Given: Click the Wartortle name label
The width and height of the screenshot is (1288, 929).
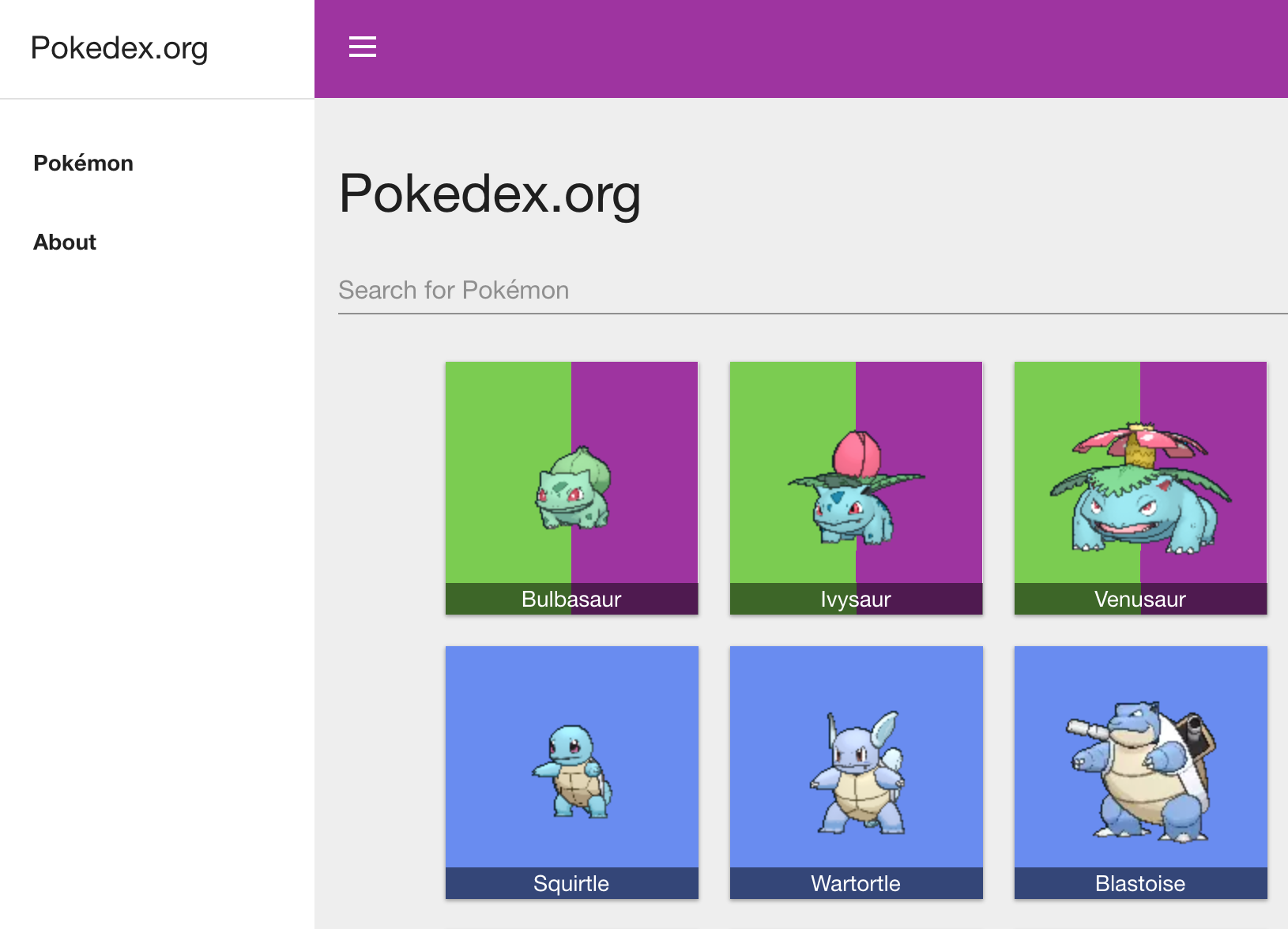Looking at the screenshot, I should coord(856,883).
